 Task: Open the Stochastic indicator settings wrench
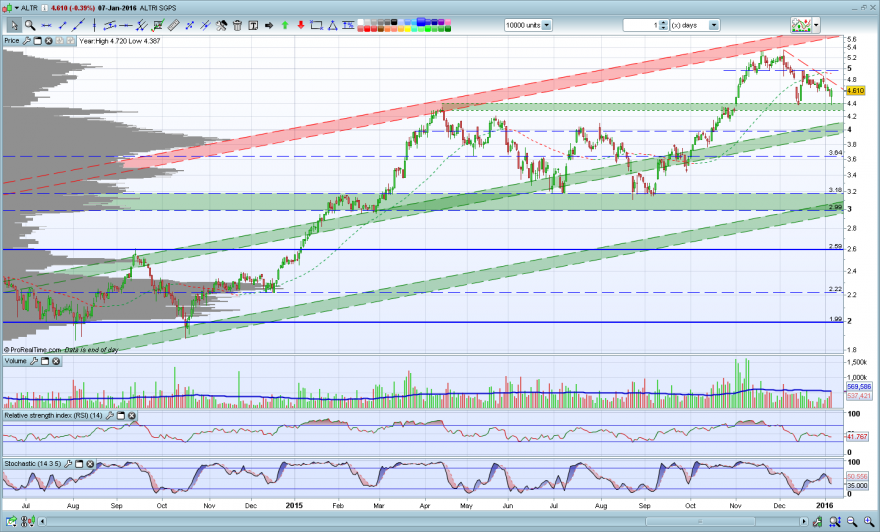tap(68, 464)
